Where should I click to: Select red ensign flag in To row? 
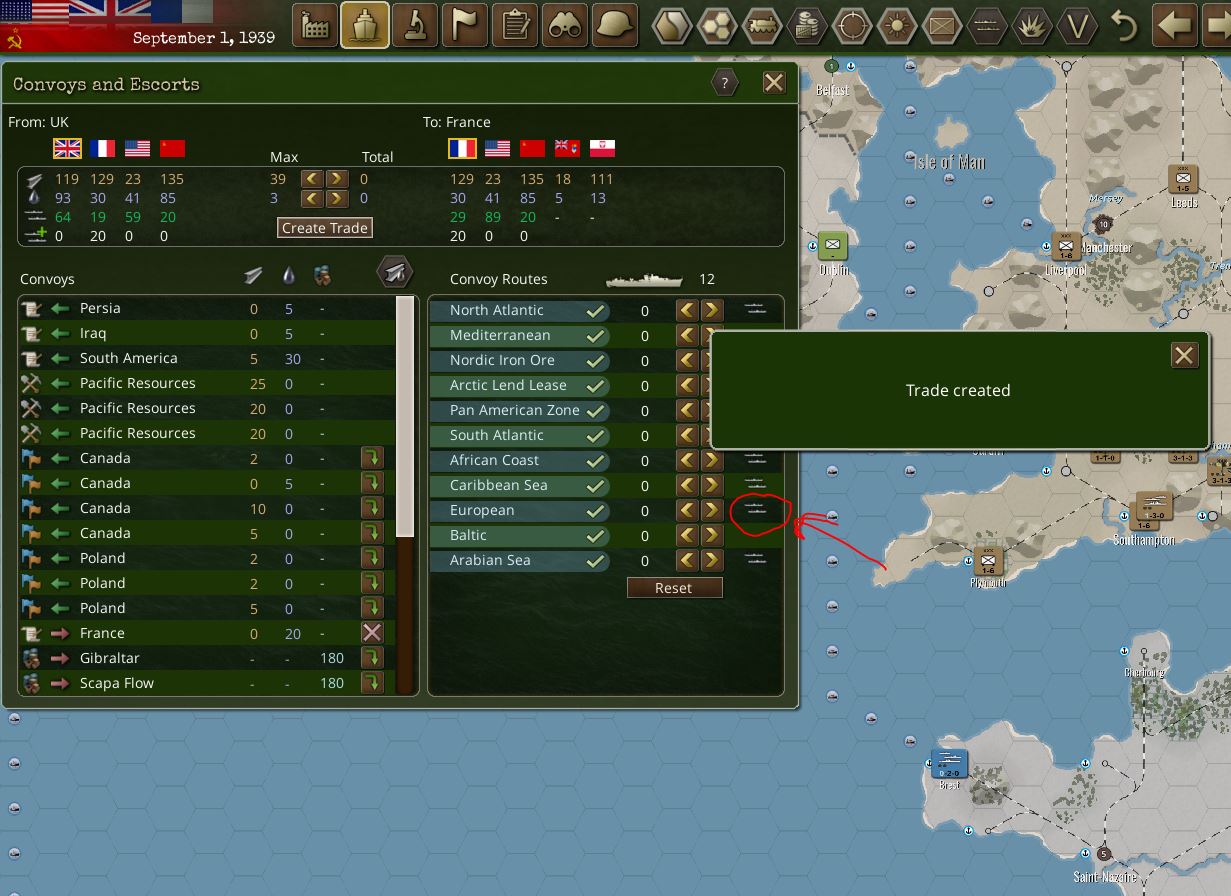(567, 148)
